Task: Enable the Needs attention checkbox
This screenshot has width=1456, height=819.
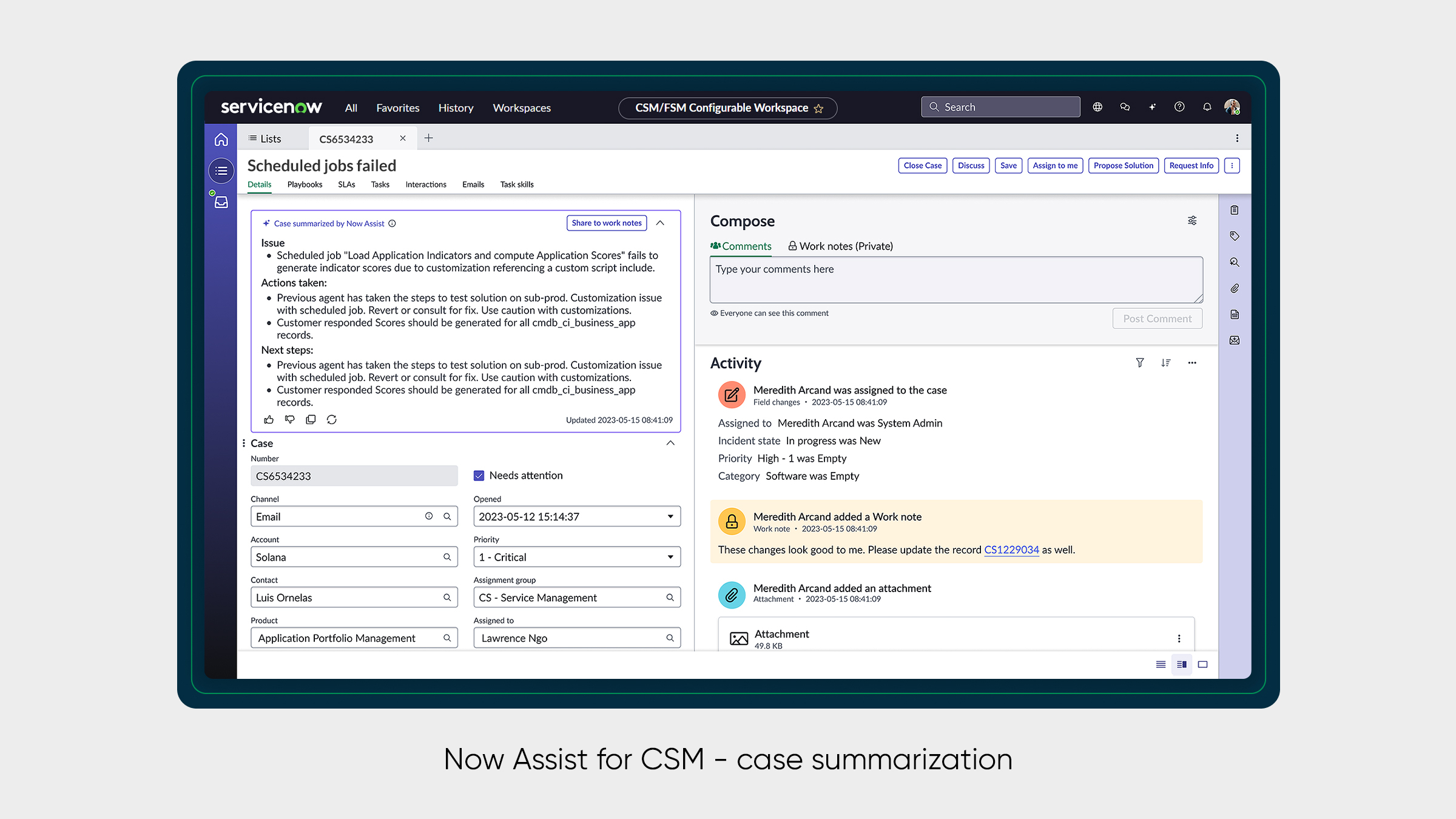Action: point(479,476)
